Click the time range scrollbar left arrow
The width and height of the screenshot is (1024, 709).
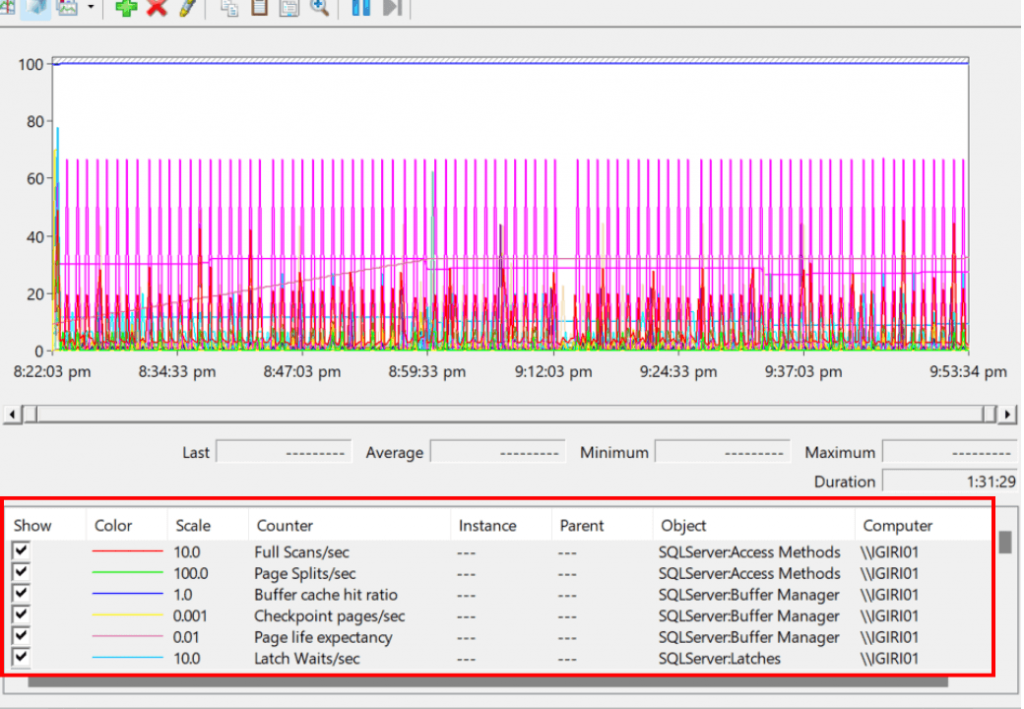pyautogui.click(x=11, y=414)
